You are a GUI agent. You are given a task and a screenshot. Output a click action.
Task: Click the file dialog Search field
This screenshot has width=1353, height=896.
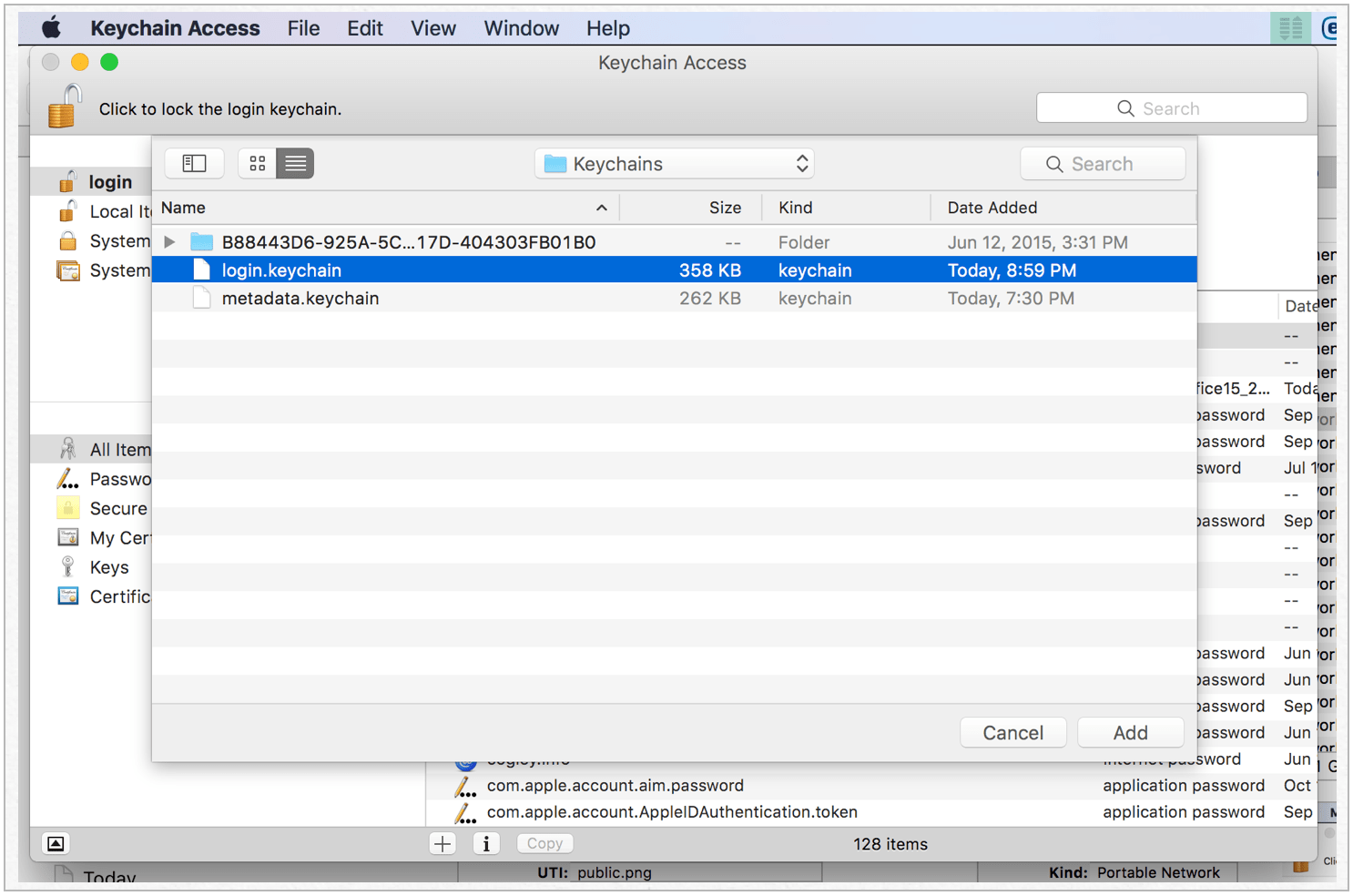point(1103,164)
